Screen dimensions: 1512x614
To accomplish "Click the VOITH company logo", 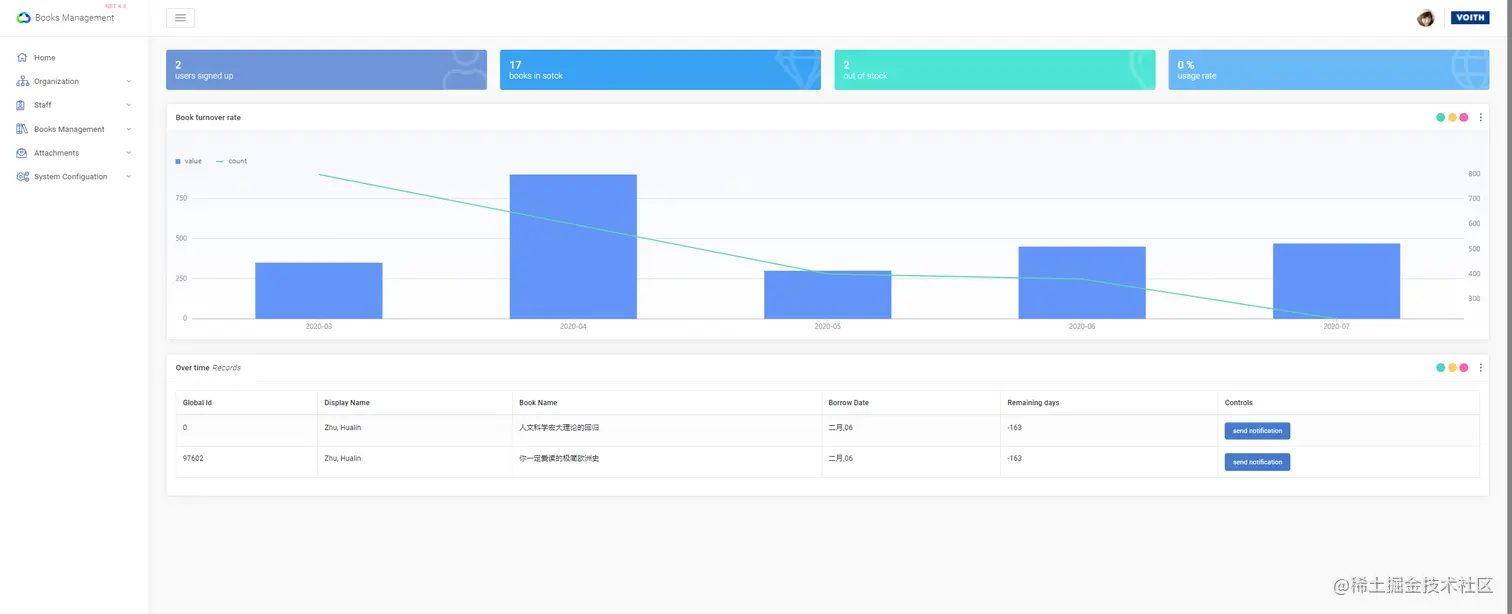I will (1470, 18).
